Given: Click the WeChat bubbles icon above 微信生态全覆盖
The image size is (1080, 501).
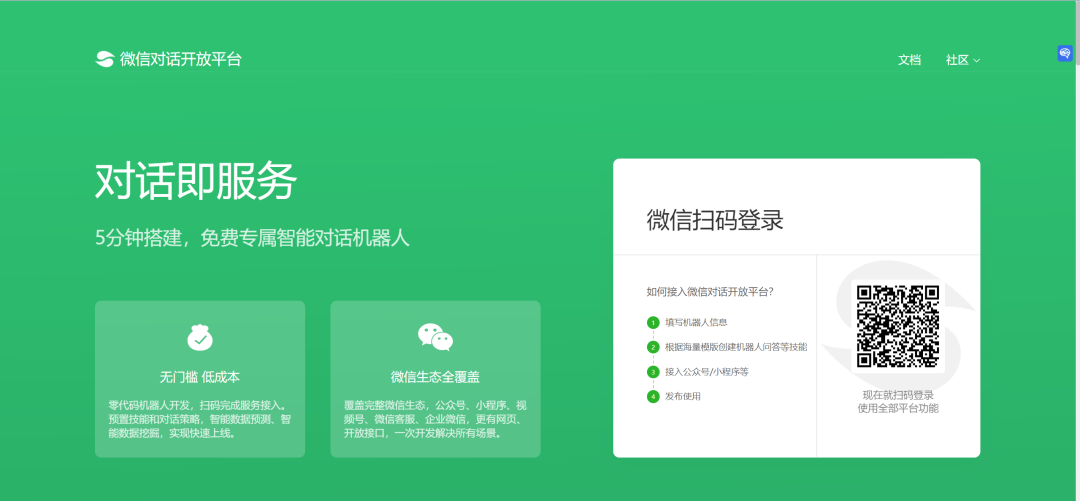Looking at the screenshot, I should [435, 336].
